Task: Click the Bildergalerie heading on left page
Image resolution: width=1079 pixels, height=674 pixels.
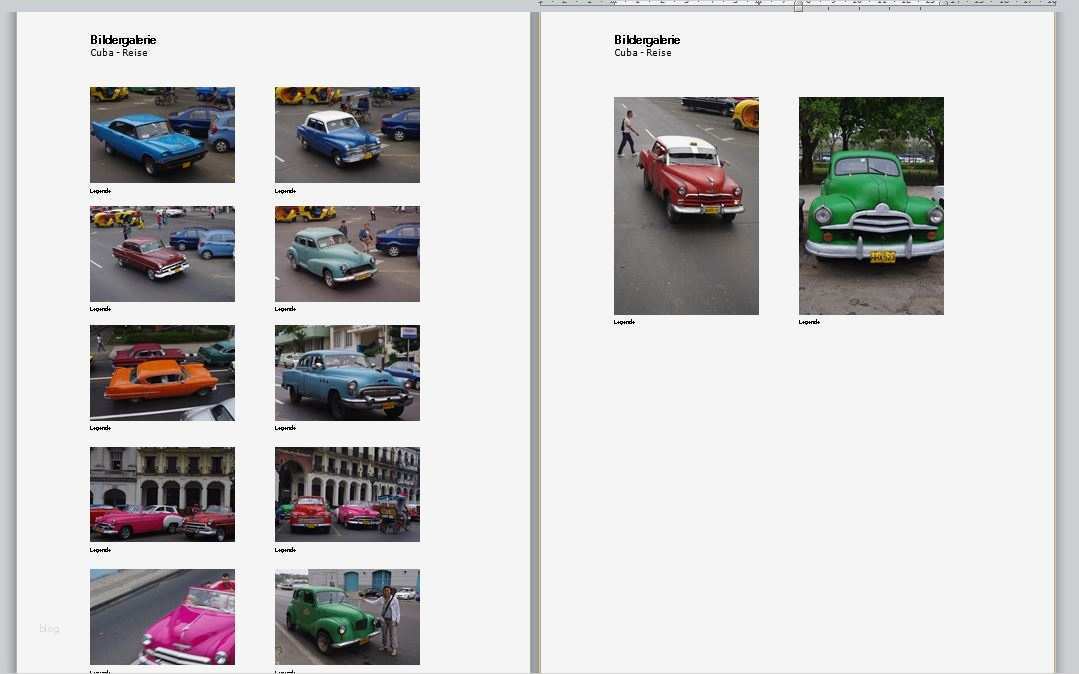Action: (123, 40)
